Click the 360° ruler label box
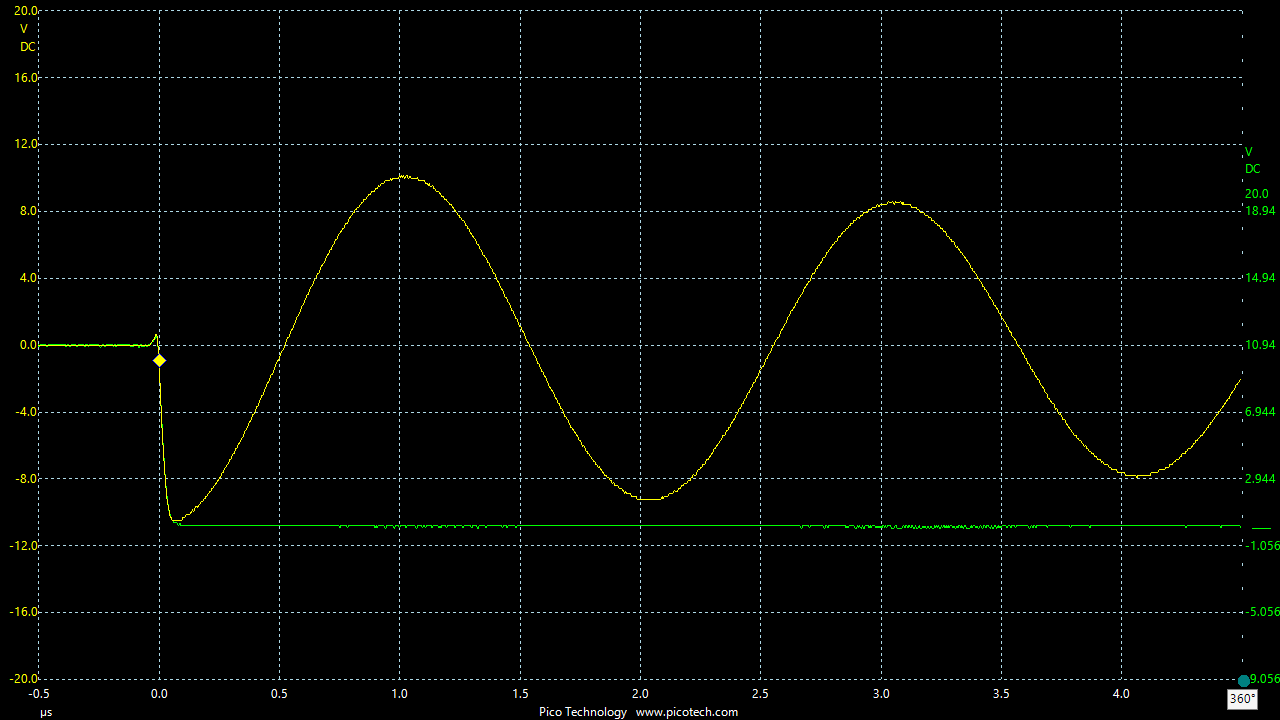1280x720 pixels. coord(1241,699)
